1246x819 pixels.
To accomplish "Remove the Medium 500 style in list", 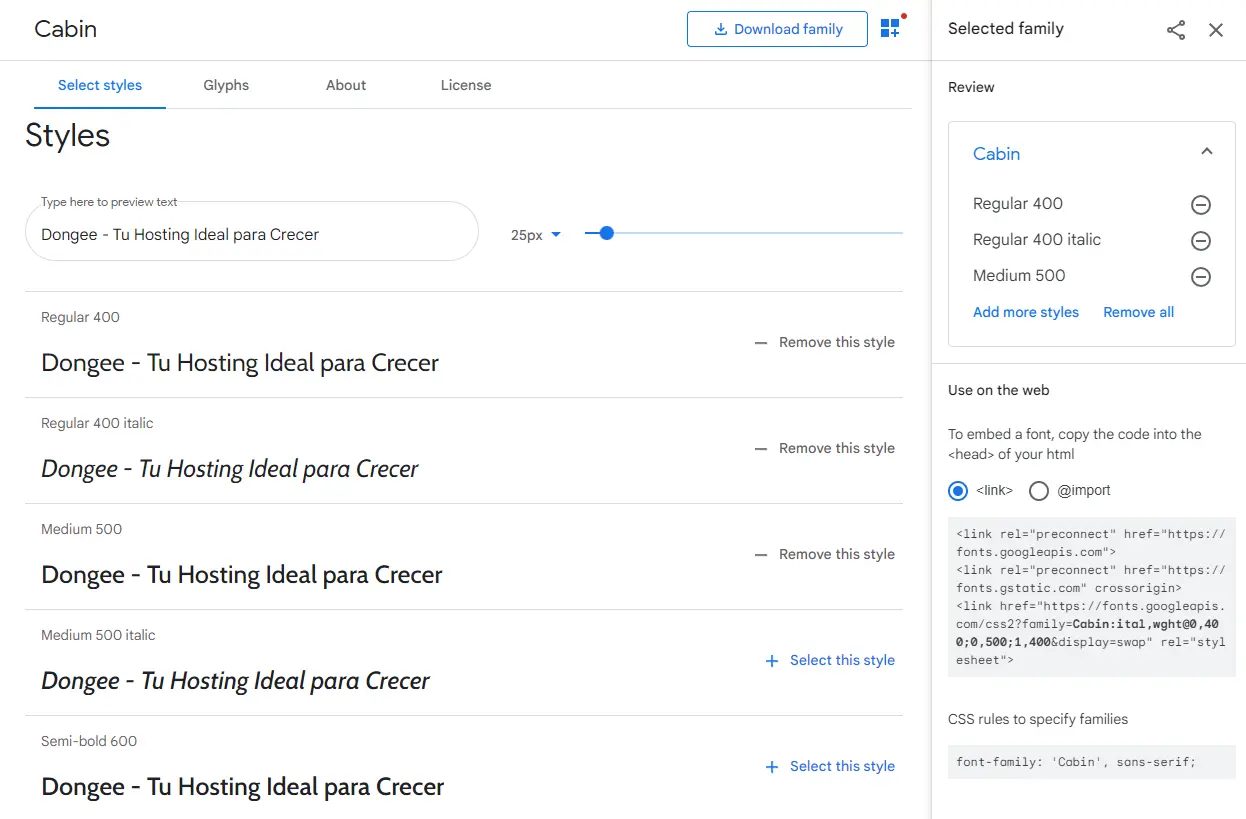I will 825,554.
